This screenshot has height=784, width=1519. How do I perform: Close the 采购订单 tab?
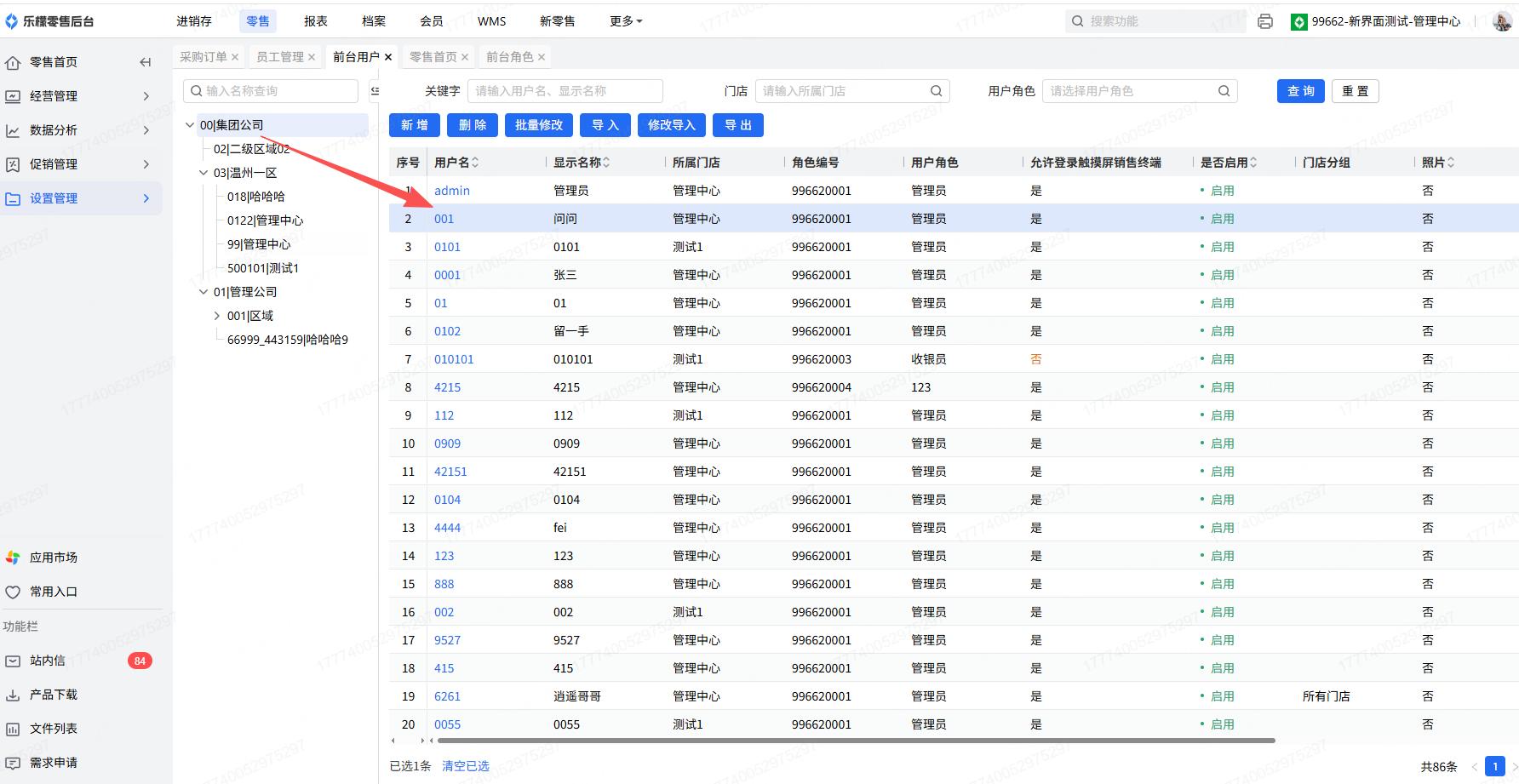point(235,57)
